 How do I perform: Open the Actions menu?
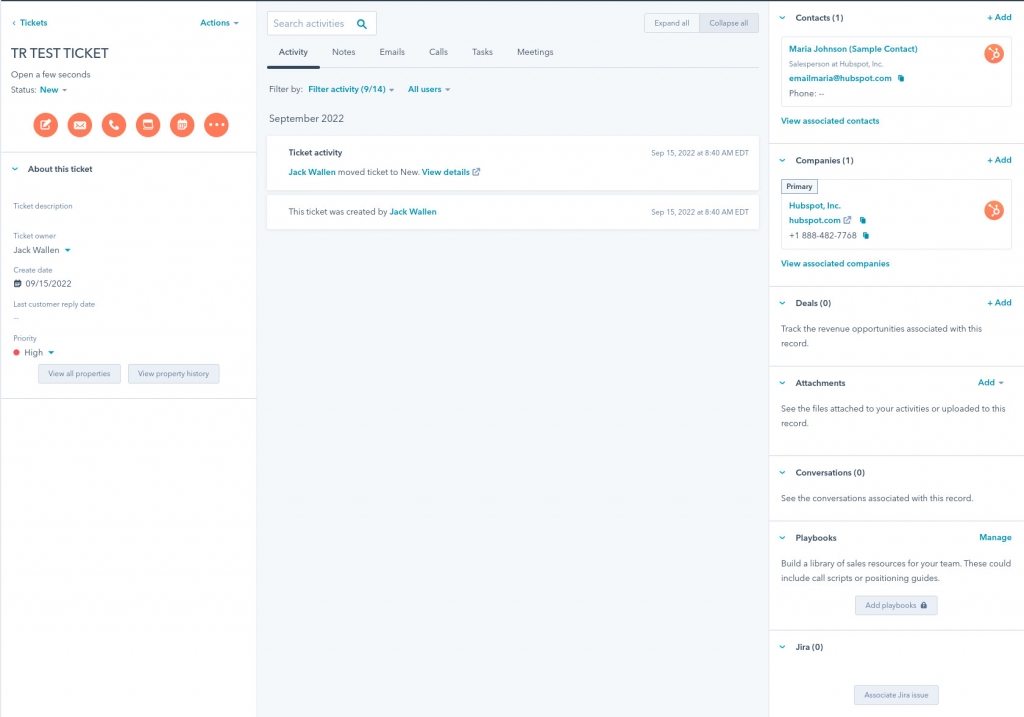coord(217,22)
